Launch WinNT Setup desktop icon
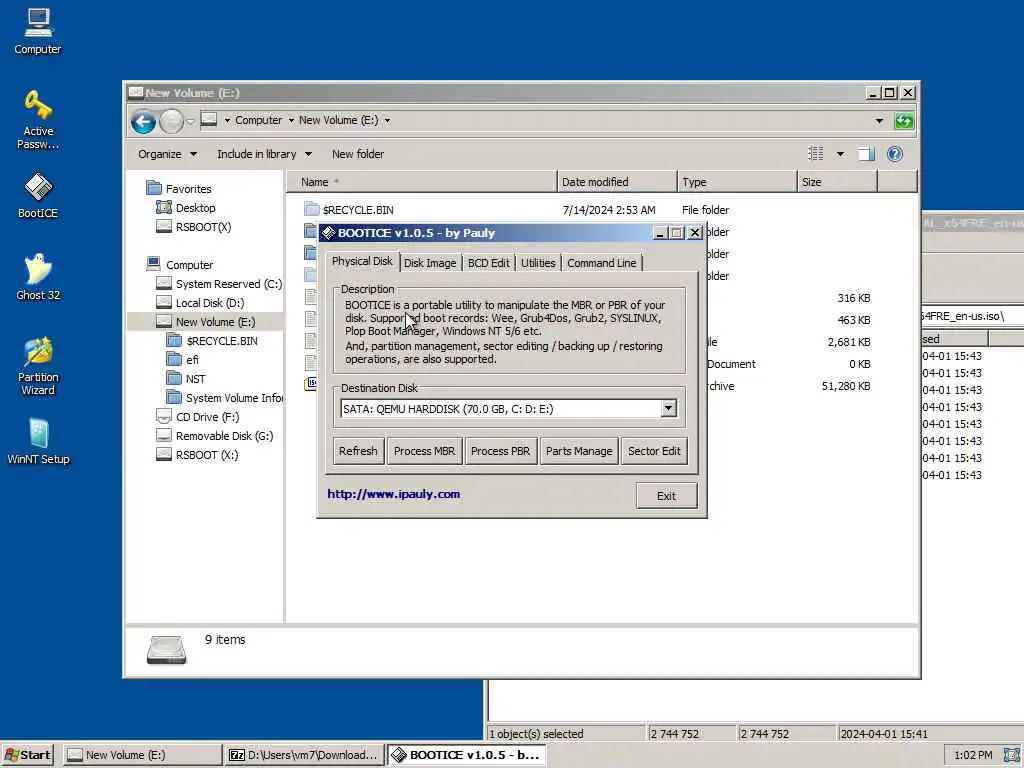The height and width of the screenshot is (768, 1024). [x=38, y=441]
